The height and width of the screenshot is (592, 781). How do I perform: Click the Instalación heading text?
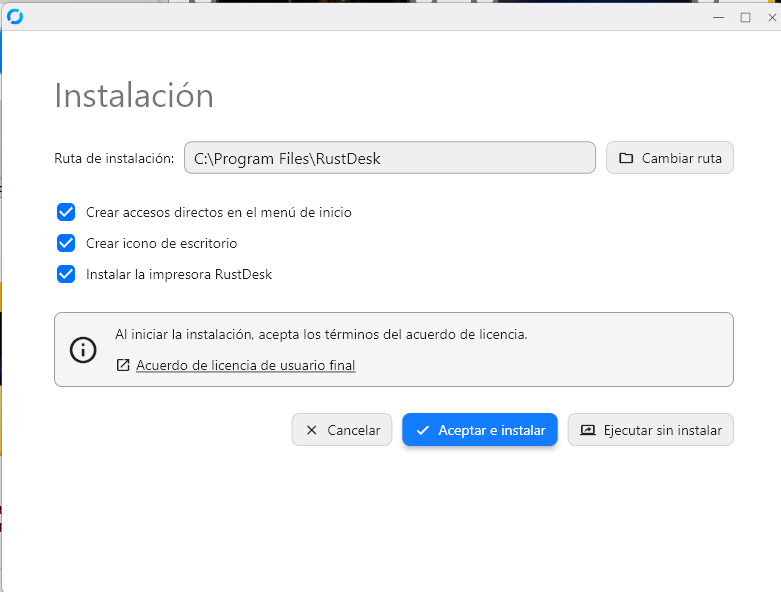pos(134,96)
